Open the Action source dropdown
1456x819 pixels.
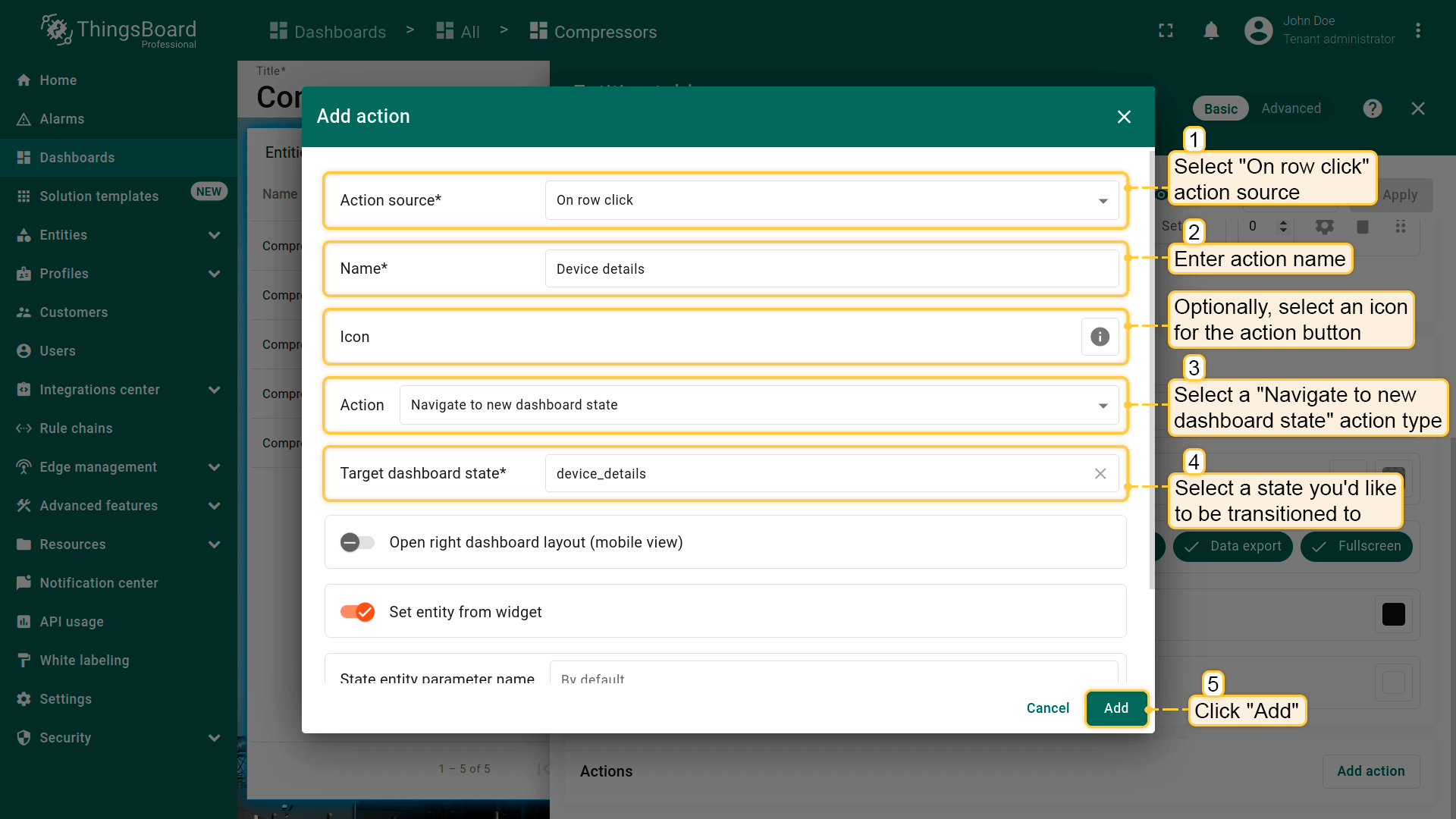pyautogui.click(x=831, y=200)
